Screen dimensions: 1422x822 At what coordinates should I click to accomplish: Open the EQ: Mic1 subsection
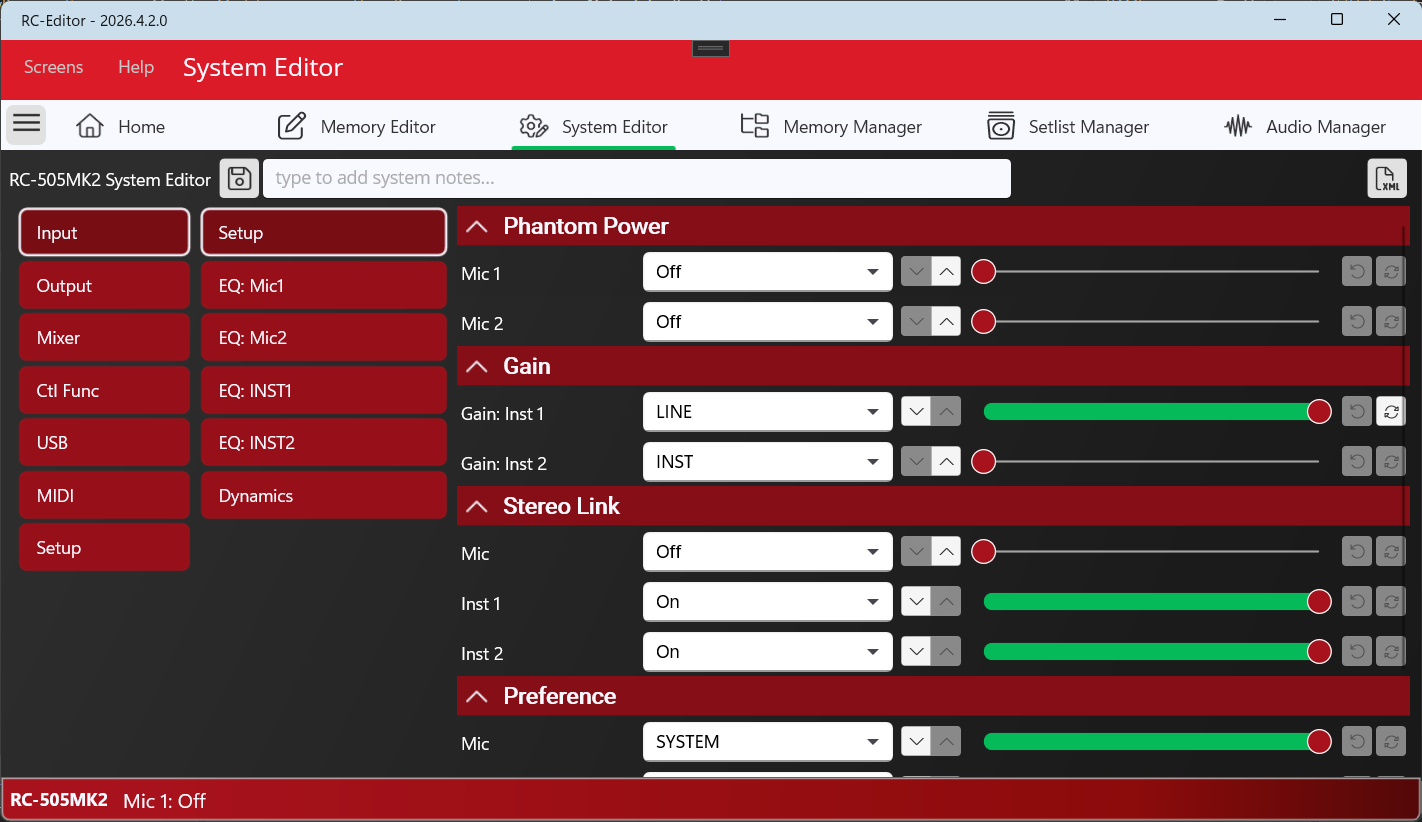point(324,286)
